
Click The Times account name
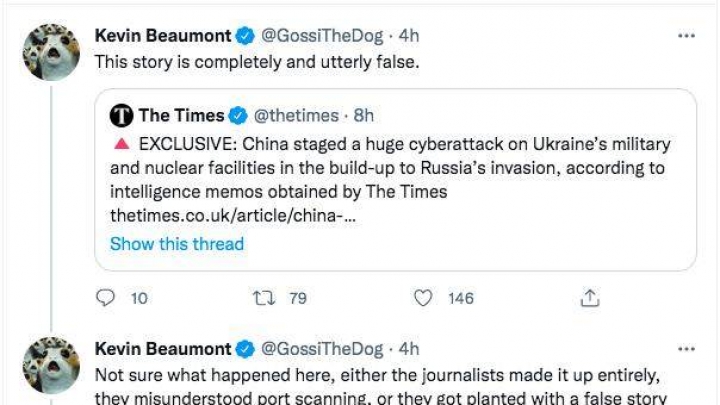(181, 115)
